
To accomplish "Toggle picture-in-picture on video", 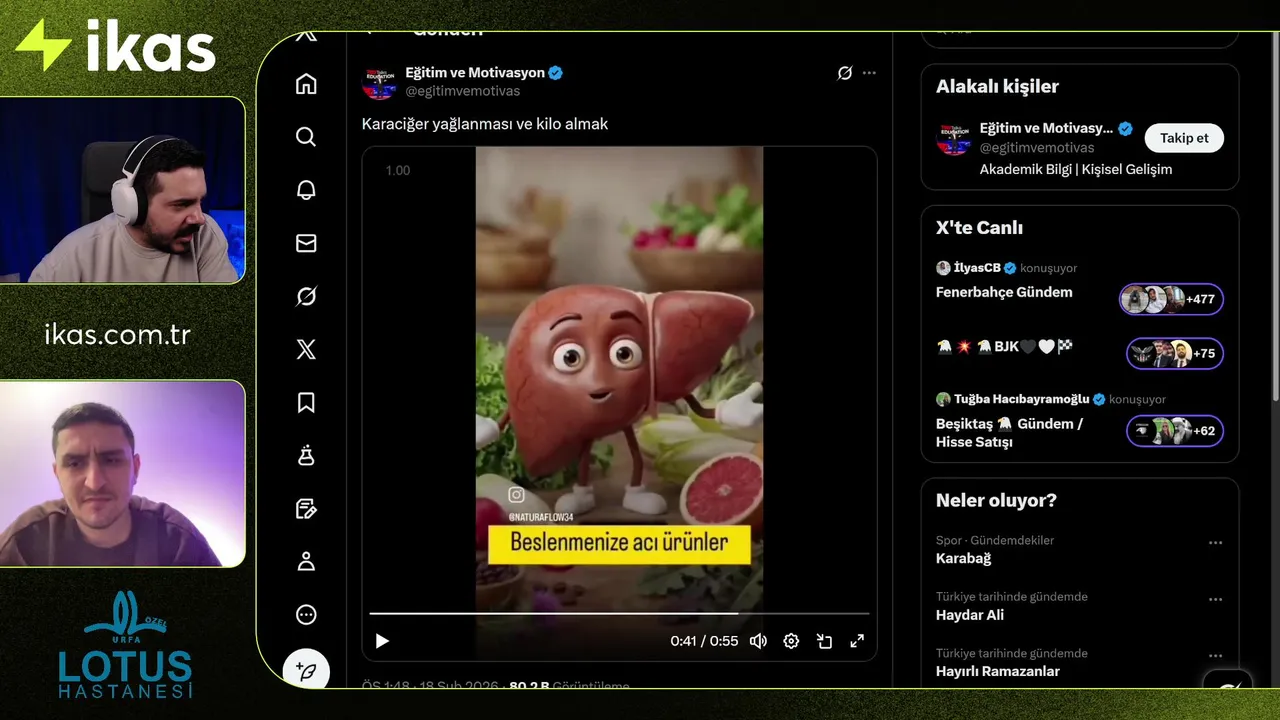I will (x=824, y=641).
